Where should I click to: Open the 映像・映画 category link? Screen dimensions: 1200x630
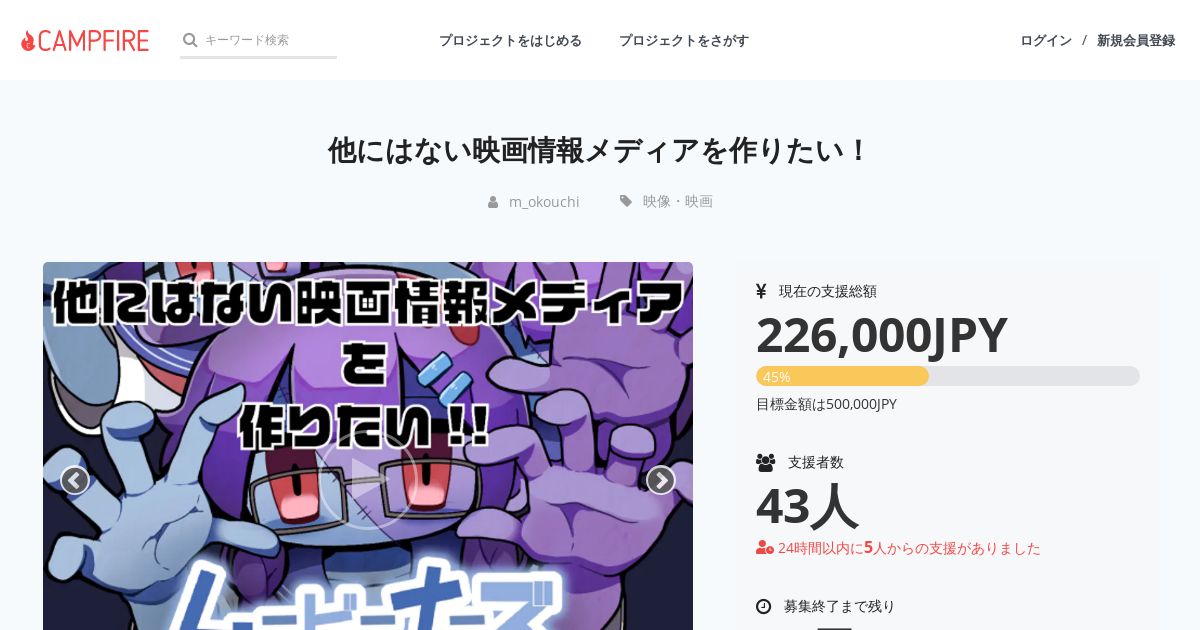tap(678, 201)
